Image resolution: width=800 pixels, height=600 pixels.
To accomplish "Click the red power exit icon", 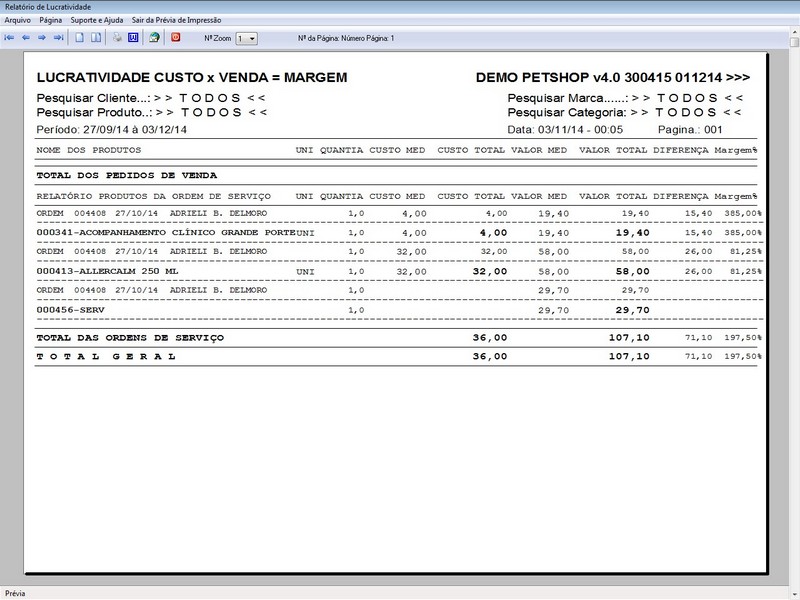I will pyautogui.click(x=176, y=38).
